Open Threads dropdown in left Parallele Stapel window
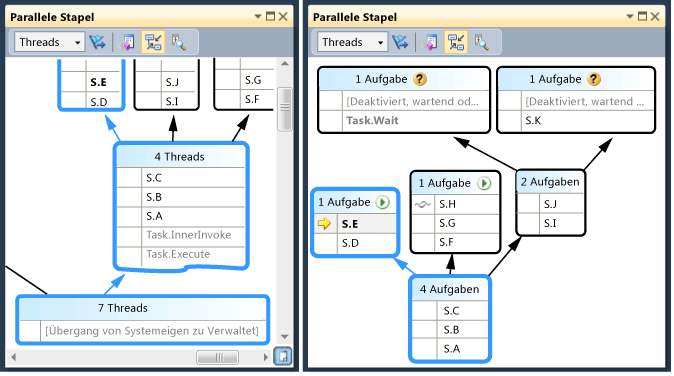The width and height of the screenshot is (674, 376). click(49, 42)
